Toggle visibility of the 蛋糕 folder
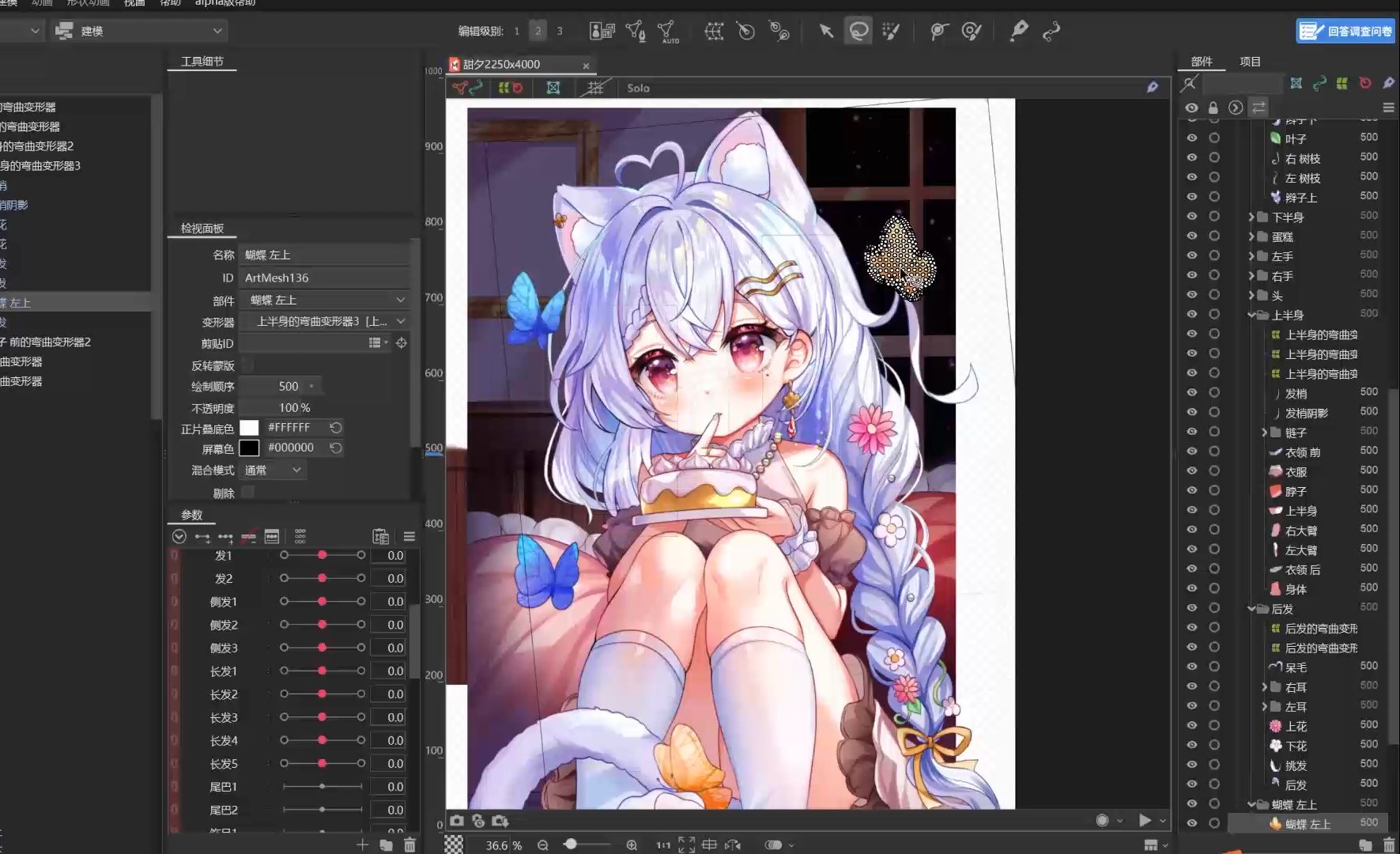Screen dimensions: 1400x854 (1192, 236)
